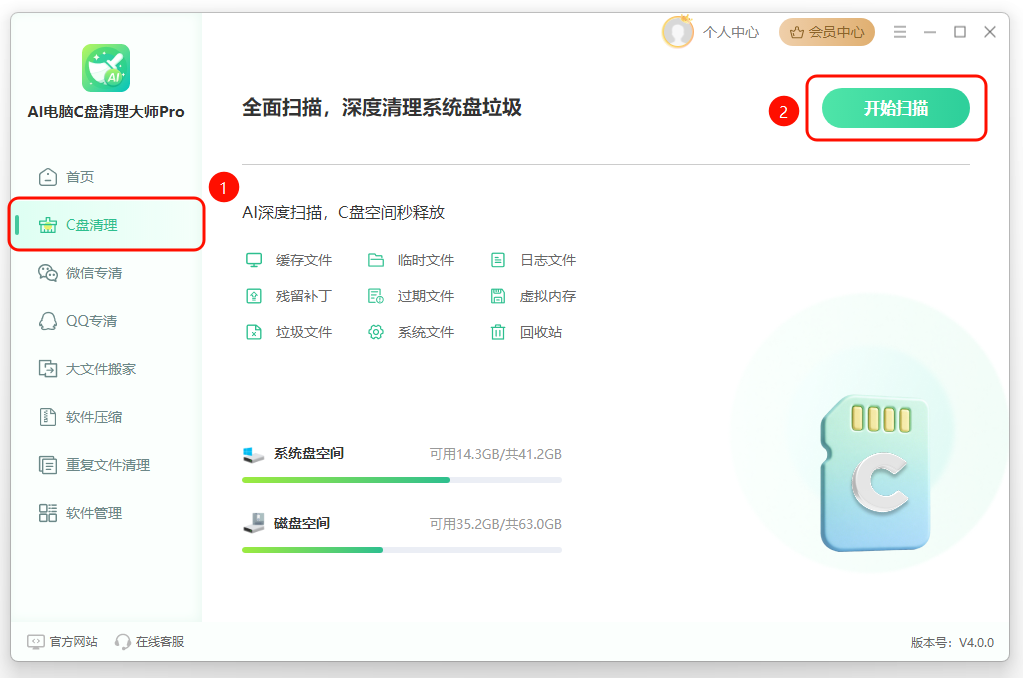Click the user avatar for 个人中心

pyautogui.click(x=678, y=32)
